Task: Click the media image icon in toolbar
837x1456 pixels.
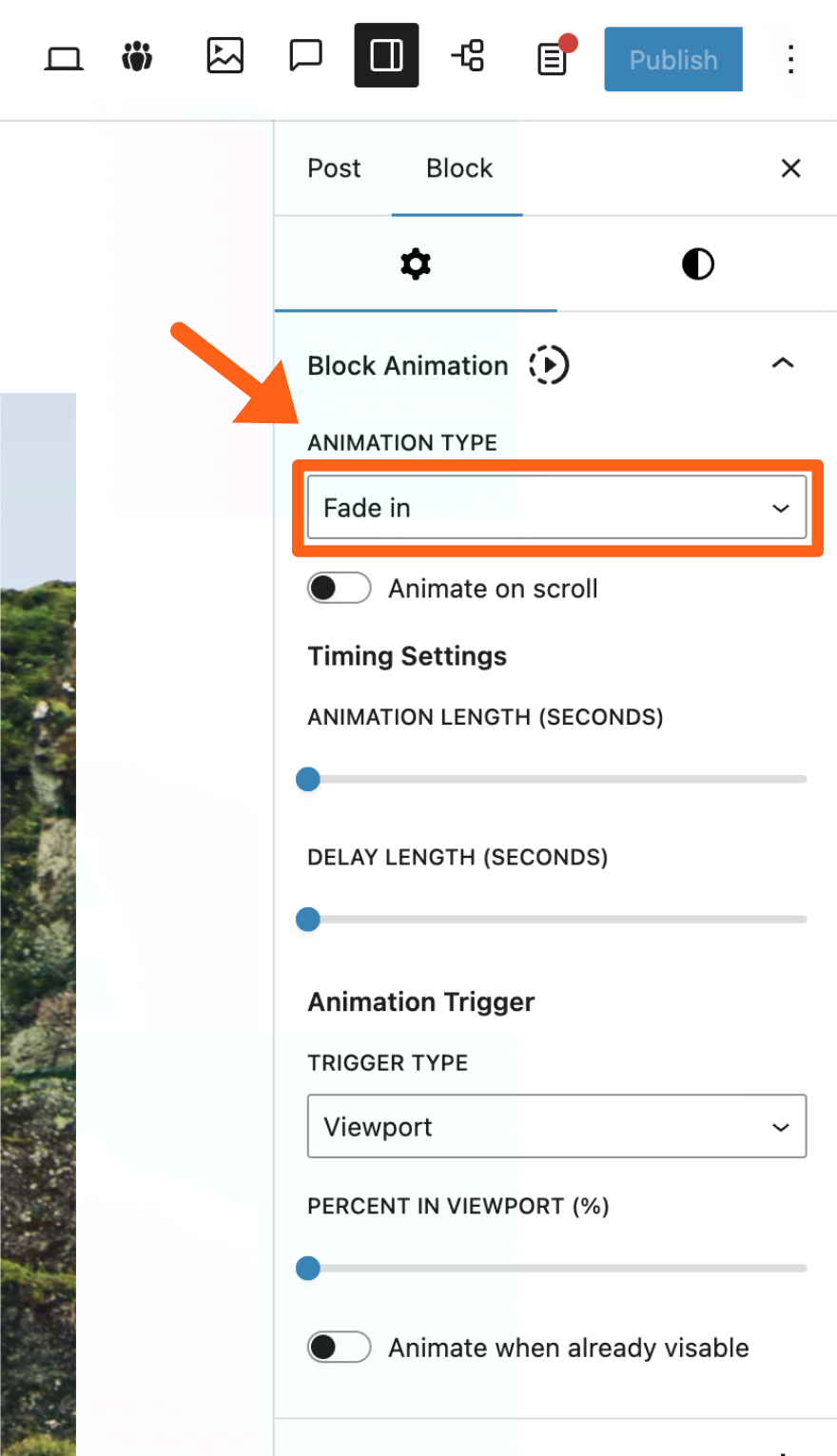Action: click(x=224, y=56)
